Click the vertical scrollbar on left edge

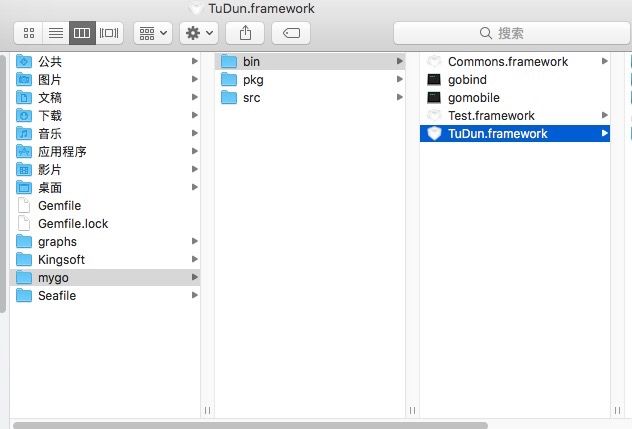[x=3, y=183]
